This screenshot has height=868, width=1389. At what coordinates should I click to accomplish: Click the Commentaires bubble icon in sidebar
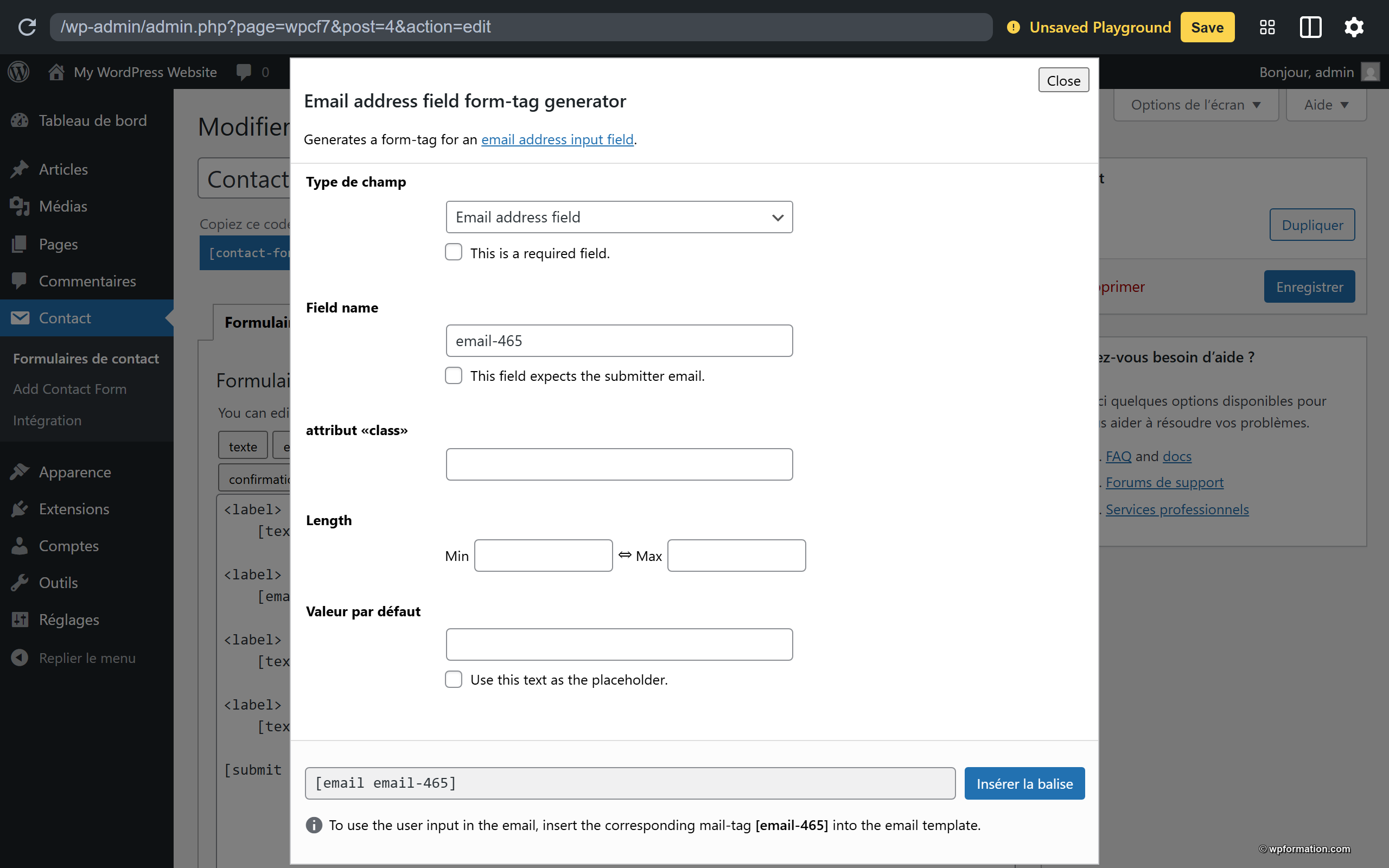(x=20, y=280)
